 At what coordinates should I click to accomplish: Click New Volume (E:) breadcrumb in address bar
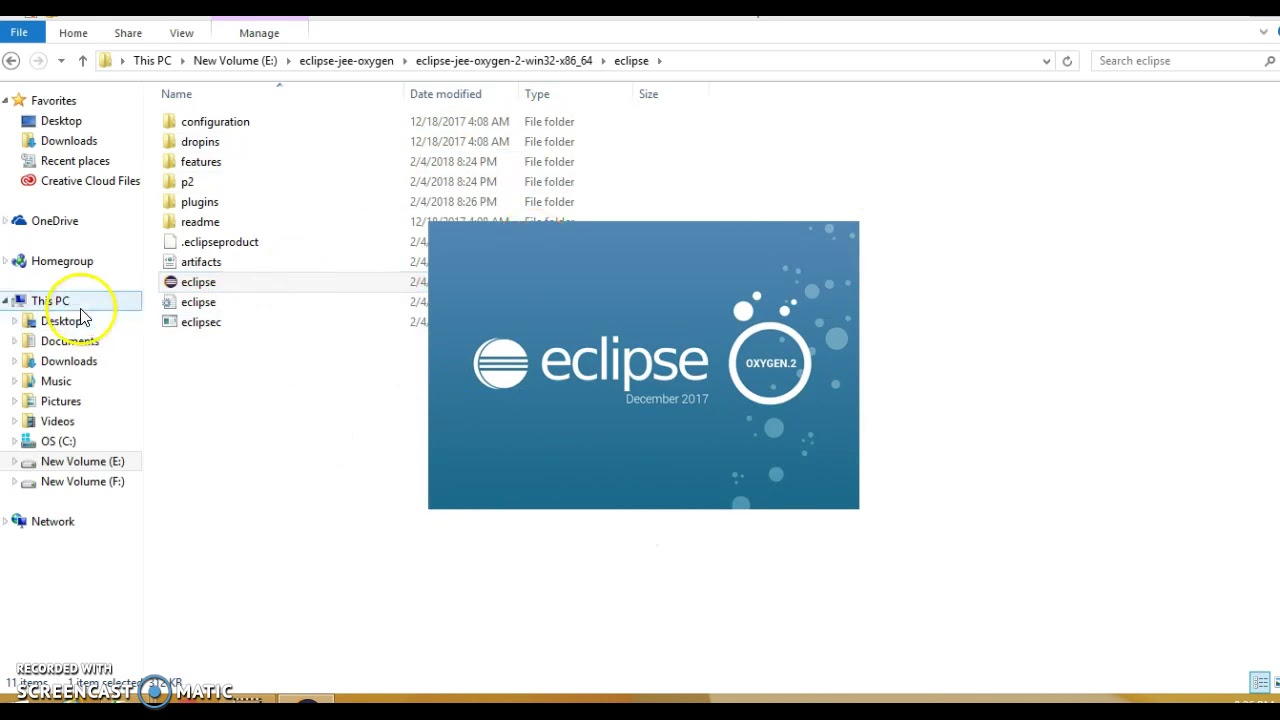[235, 61]
